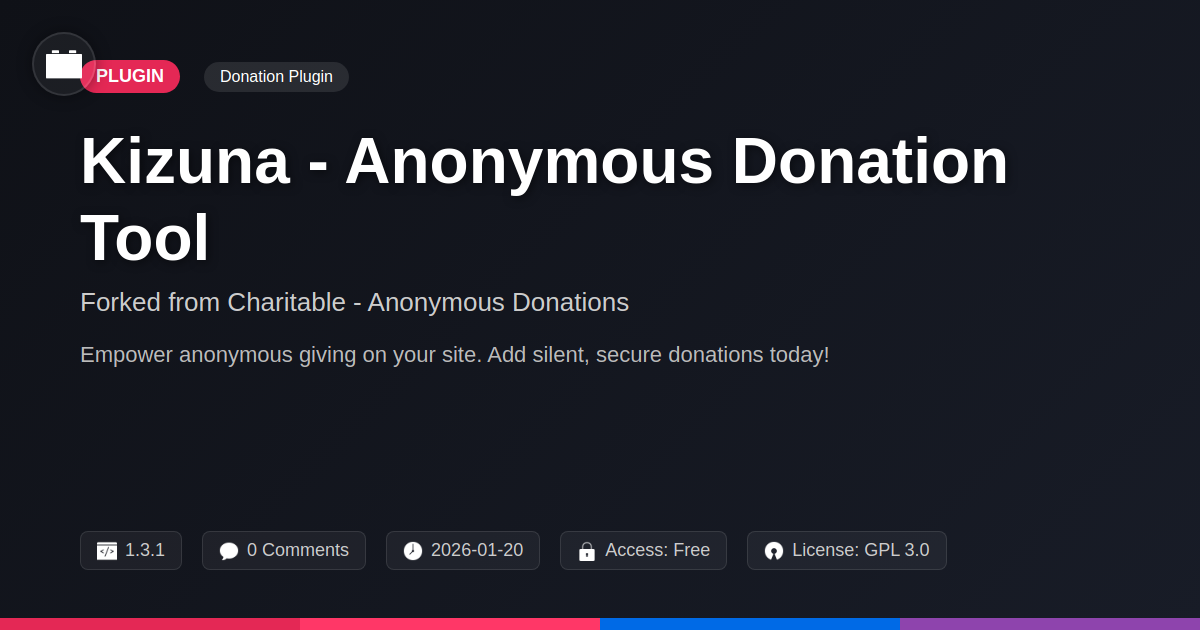Click the License: GPL 3.0 badge
Image resolution: width=1200 pixels, height=630 pixels.
[x=847, y=551]
